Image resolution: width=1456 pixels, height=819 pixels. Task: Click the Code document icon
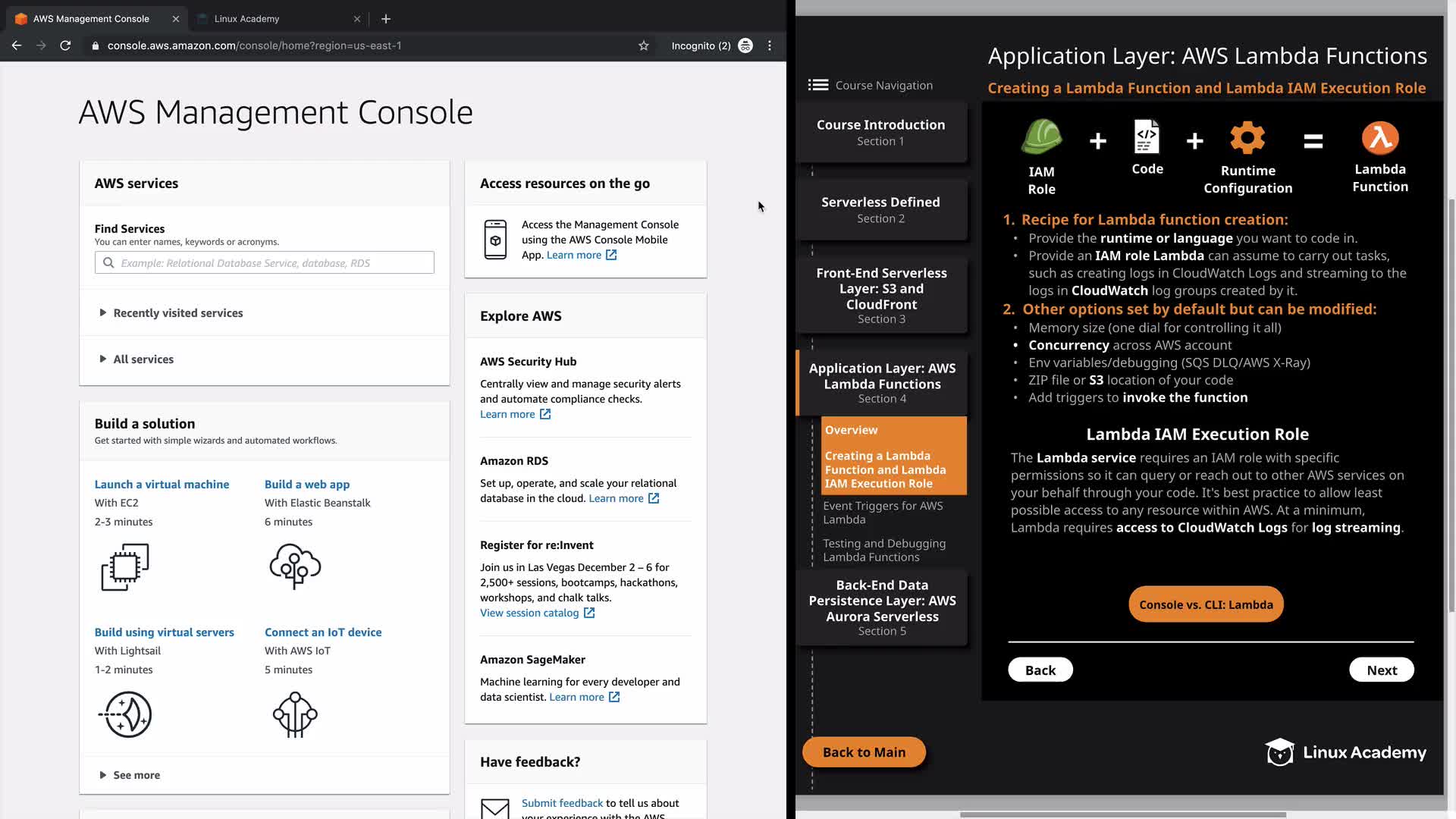tap(1147, 137)
